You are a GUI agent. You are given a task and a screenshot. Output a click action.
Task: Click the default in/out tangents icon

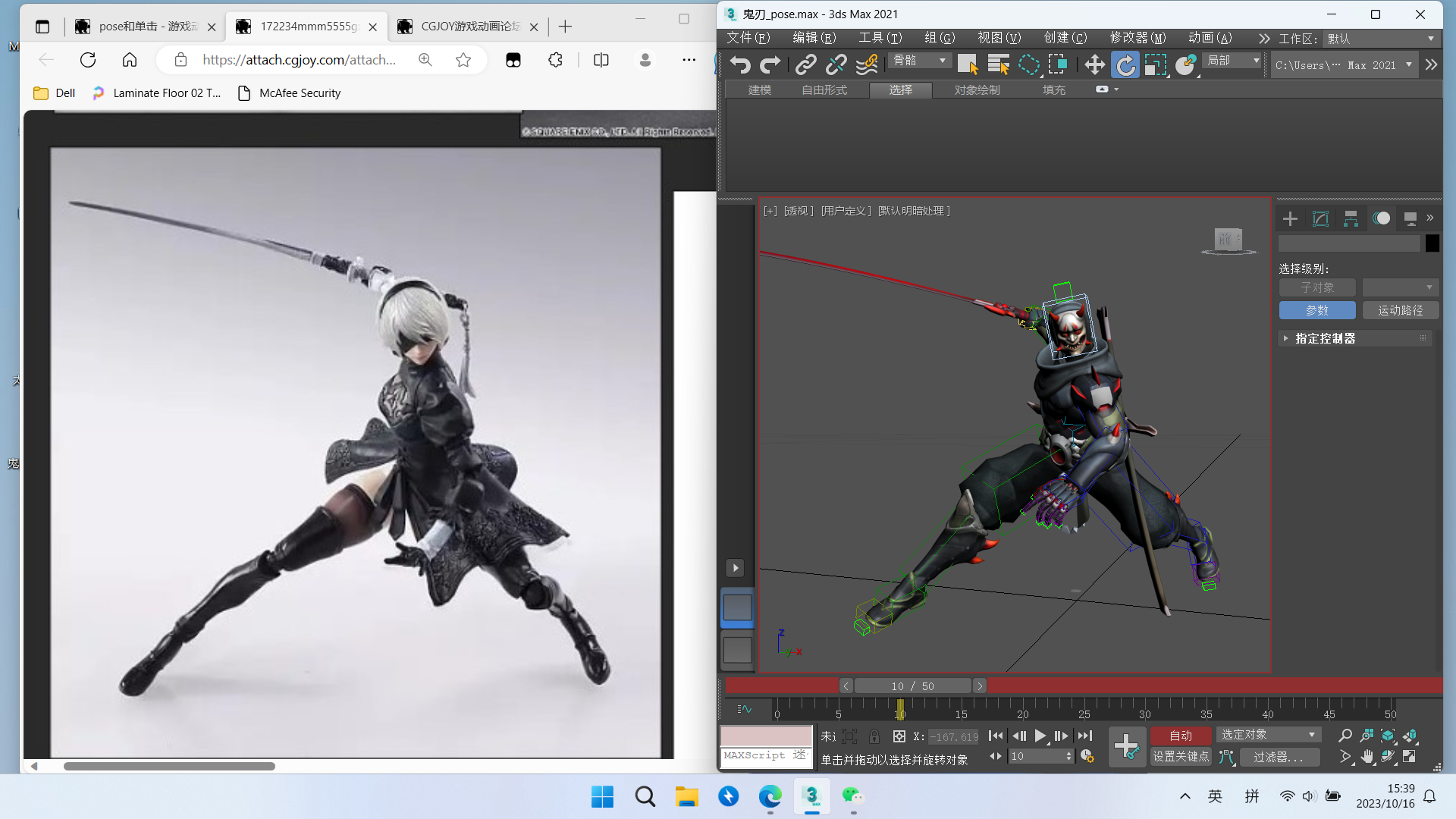click(1226, 757)
